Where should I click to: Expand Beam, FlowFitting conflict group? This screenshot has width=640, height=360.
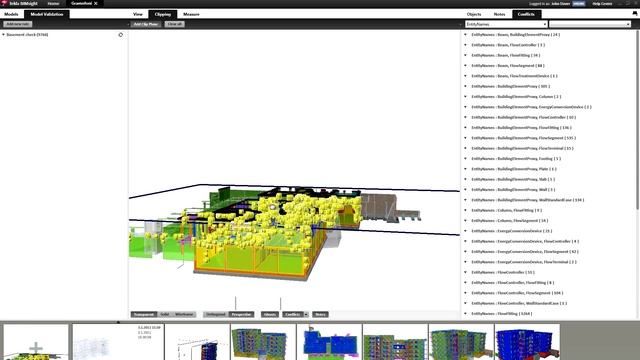click(x=465, y=55)
